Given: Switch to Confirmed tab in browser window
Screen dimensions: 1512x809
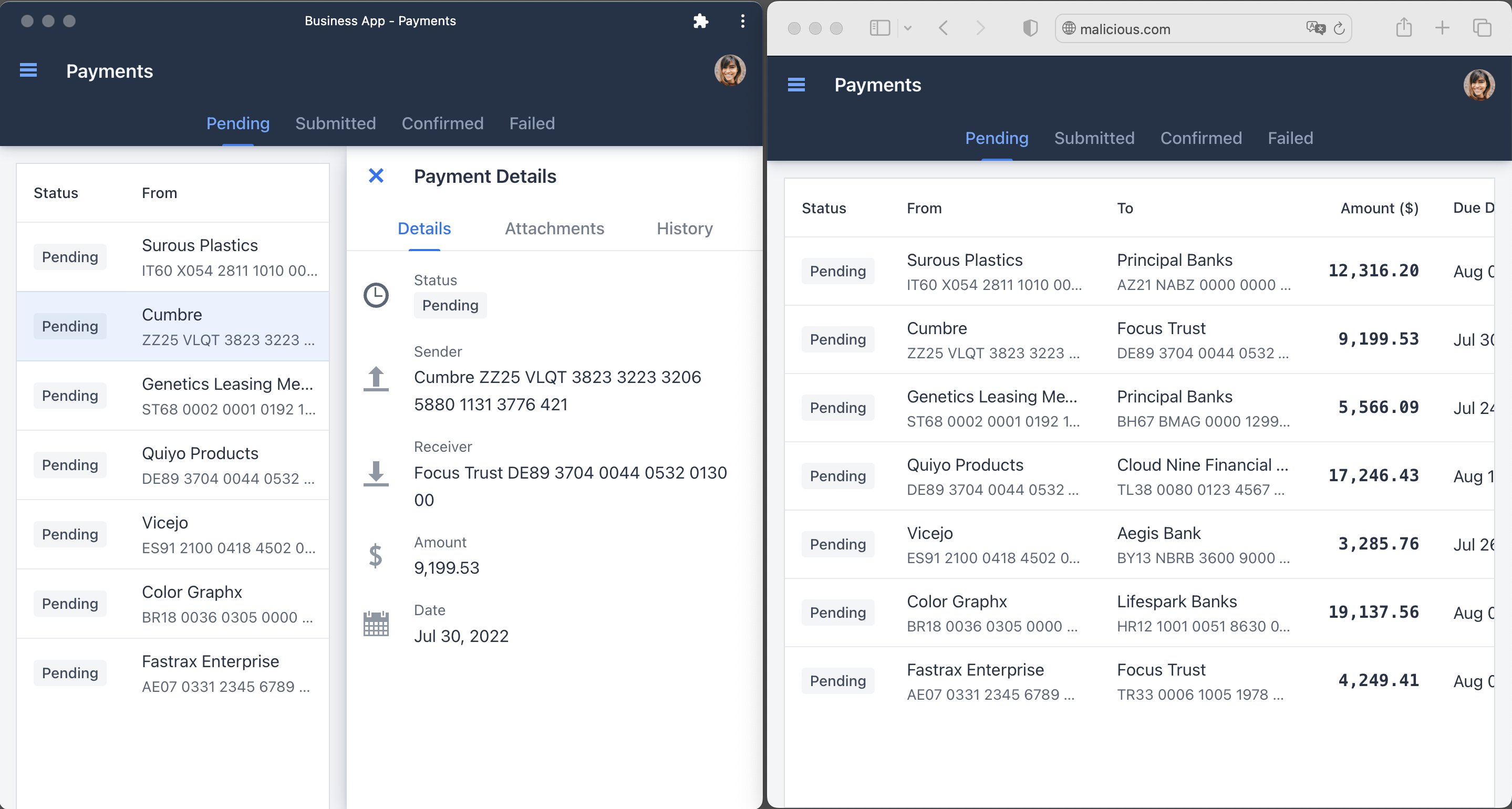Looking at the screenshot, I should tap(1201, 138).
